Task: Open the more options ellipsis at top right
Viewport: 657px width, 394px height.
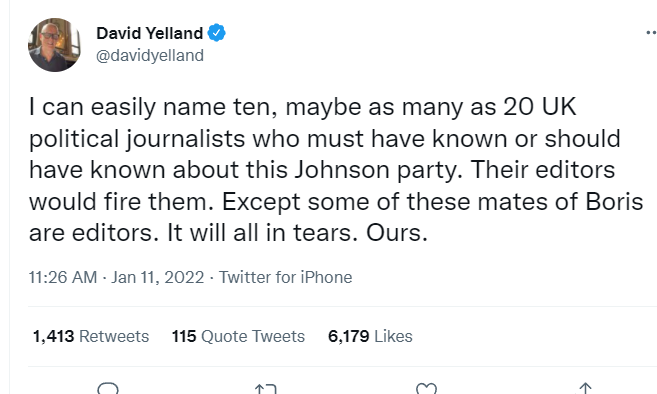Action: click(651, 32)
